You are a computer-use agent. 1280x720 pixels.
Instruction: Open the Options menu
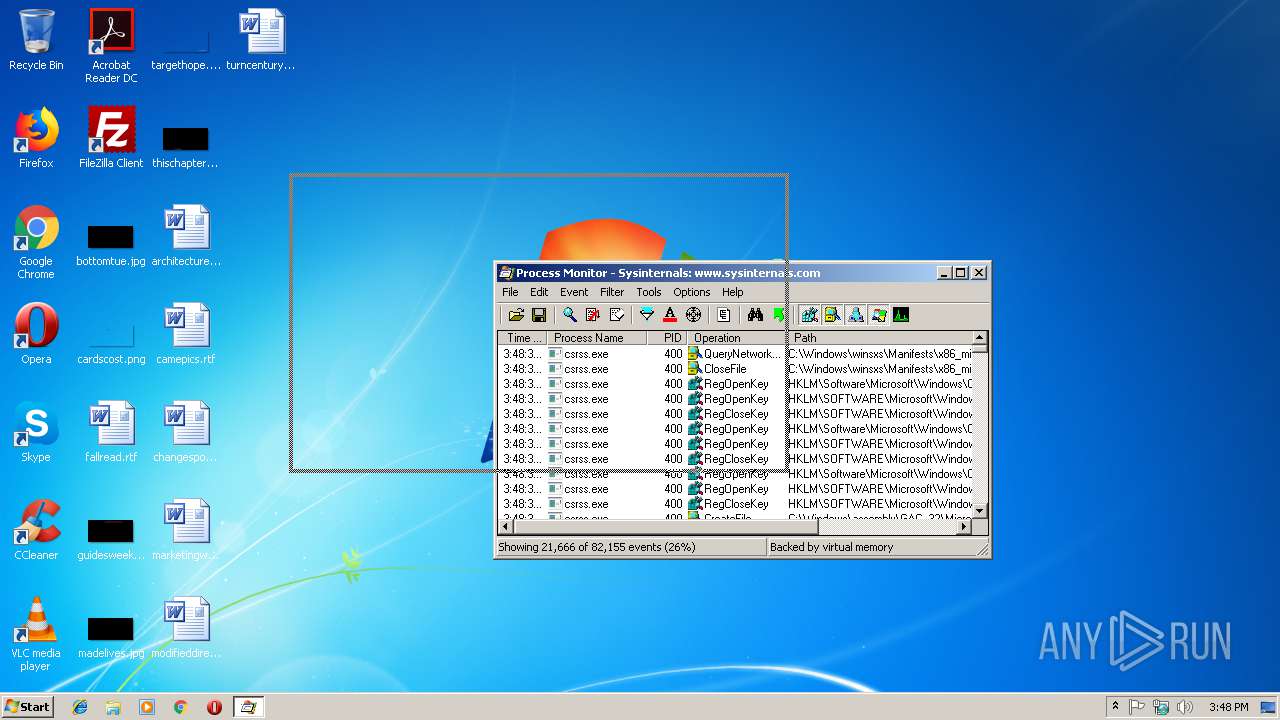coord(692,292)
